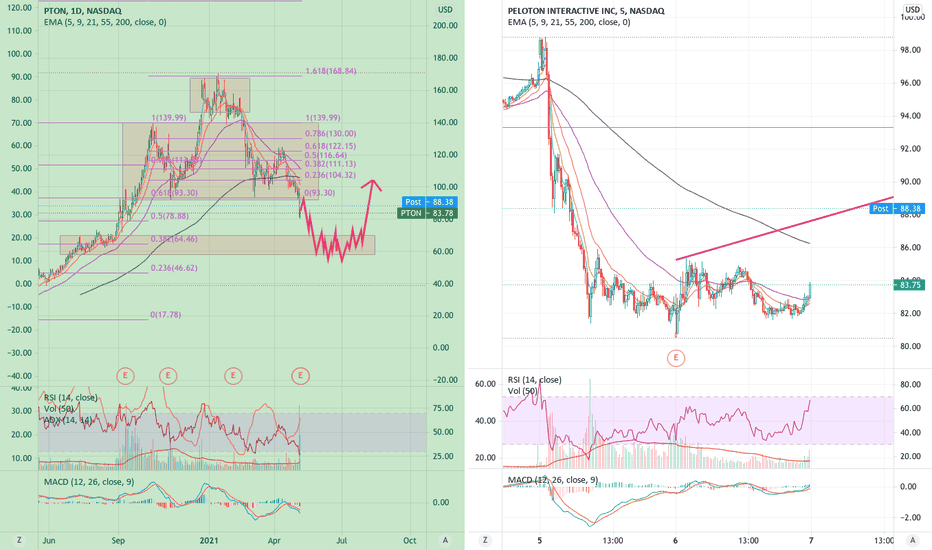Select MACD legend on Peloton 5-minute chart
932x550 pixels.
(553, 480)
